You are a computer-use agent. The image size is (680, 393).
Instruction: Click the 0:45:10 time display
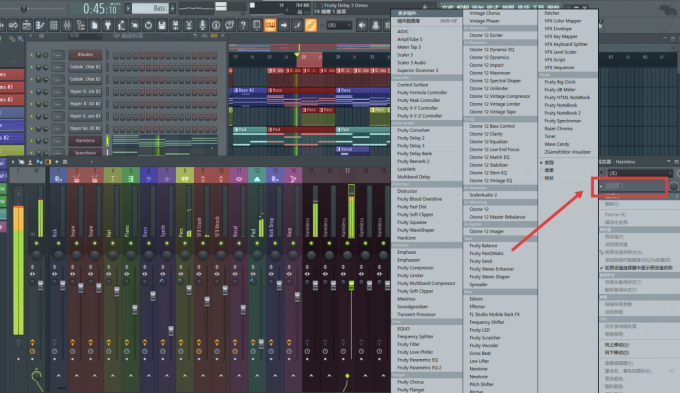coord(99,8)
